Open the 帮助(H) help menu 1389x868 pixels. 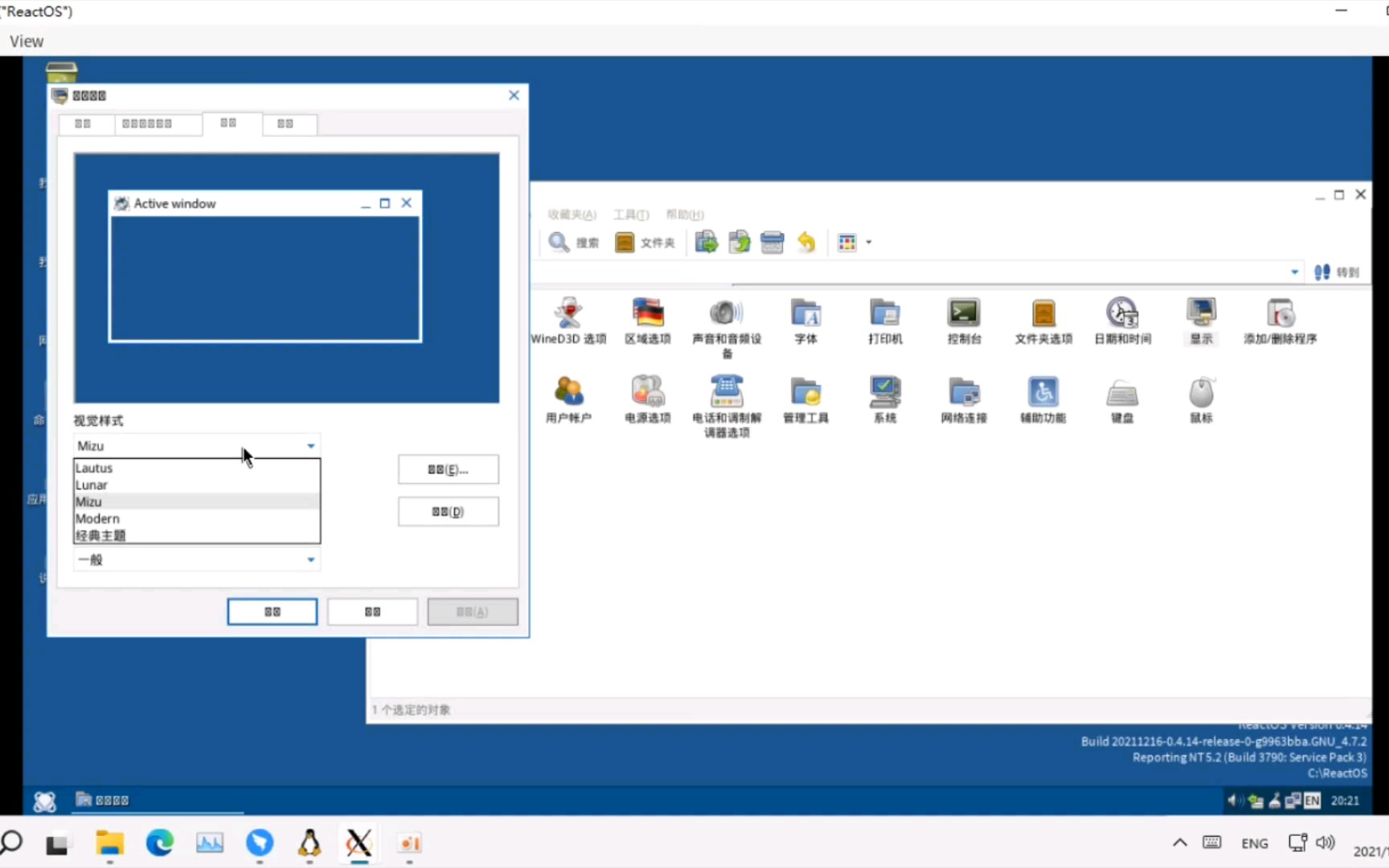pos(685,215)
